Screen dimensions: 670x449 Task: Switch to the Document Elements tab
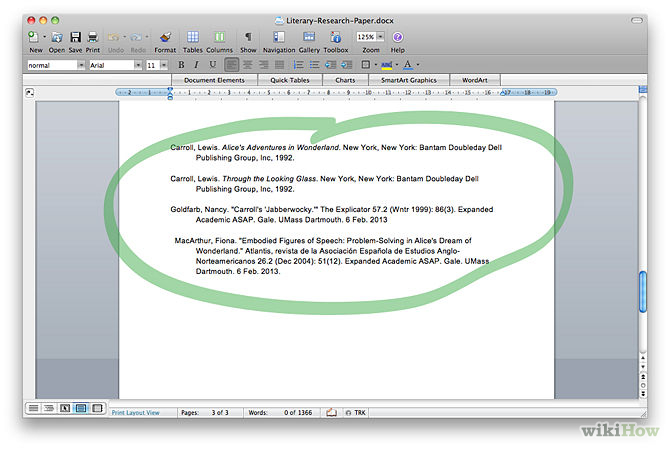click(x=214, y=80)
